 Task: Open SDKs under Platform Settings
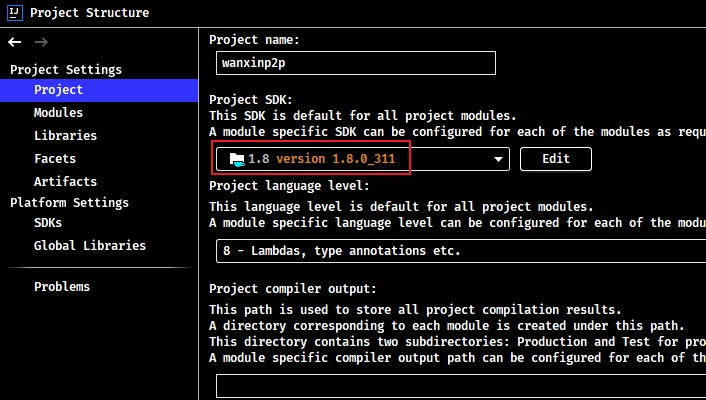click(x=48, y=223)
